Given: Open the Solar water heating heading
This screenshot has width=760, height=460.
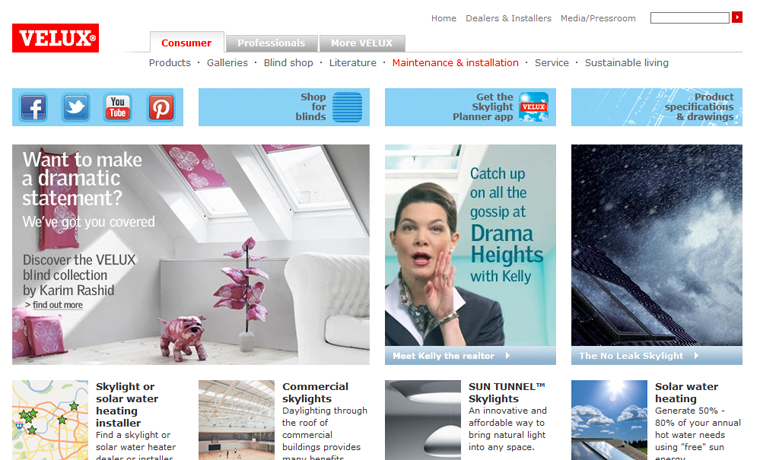Looking at the screenshot, I should [686, 393].
